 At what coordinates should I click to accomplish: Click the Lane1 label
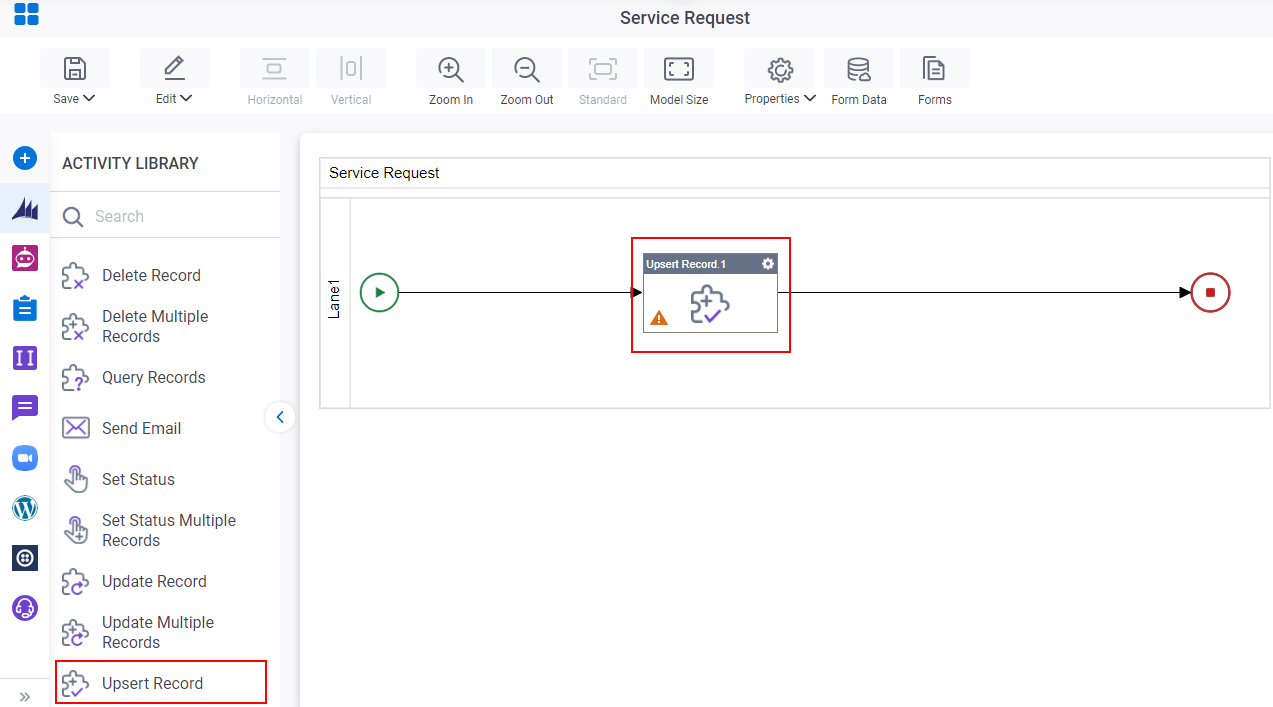click(335, 300)
